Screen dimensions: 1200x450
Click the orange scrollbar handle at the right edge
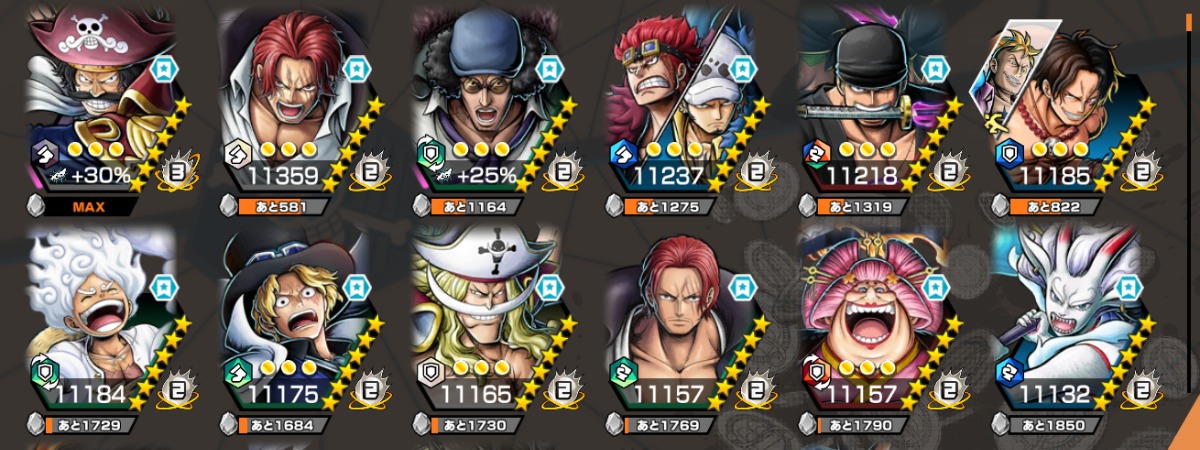tap(1189, 20)
